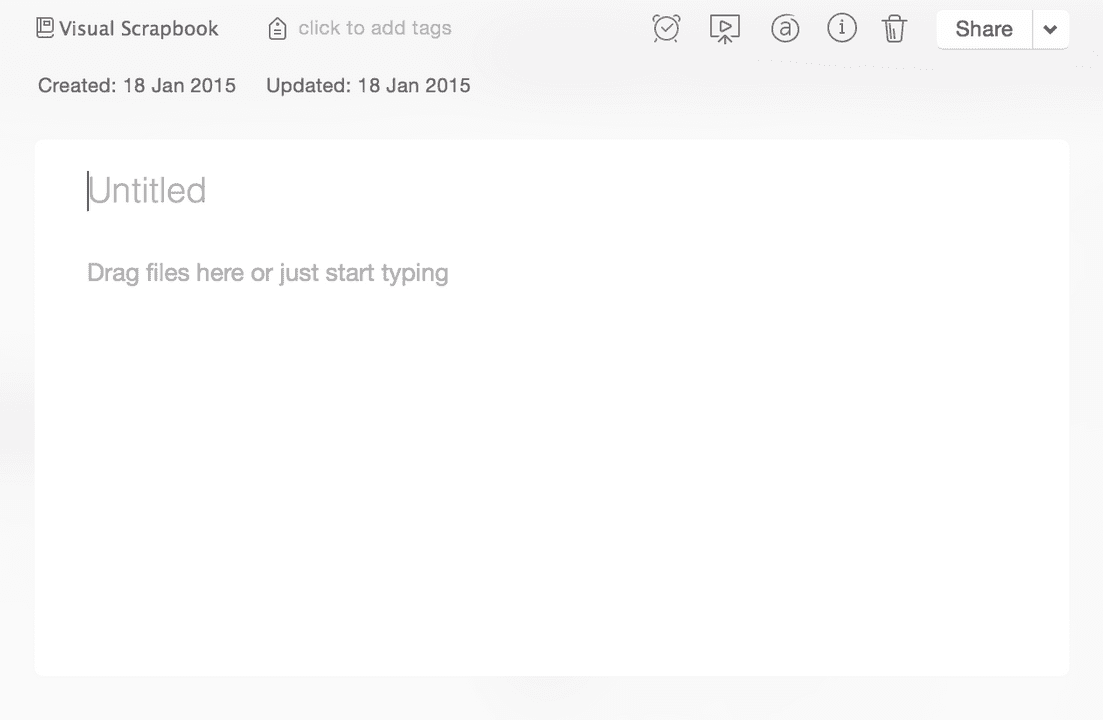
Task: Start presentation mode for this note
Action: click(724, 29)
